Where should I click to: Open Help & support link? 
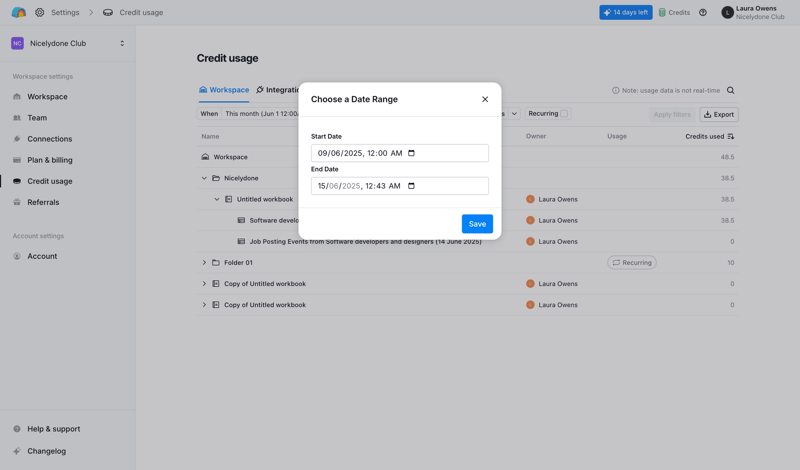54,429
